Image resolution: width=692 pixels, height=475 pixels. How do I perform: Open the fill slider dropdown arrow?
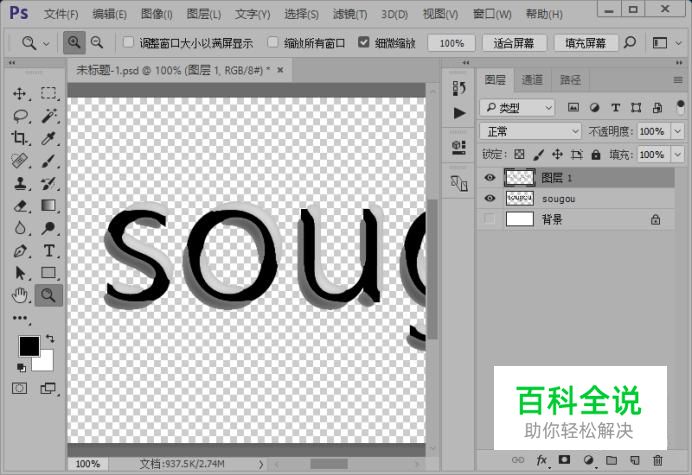(677, 154)
